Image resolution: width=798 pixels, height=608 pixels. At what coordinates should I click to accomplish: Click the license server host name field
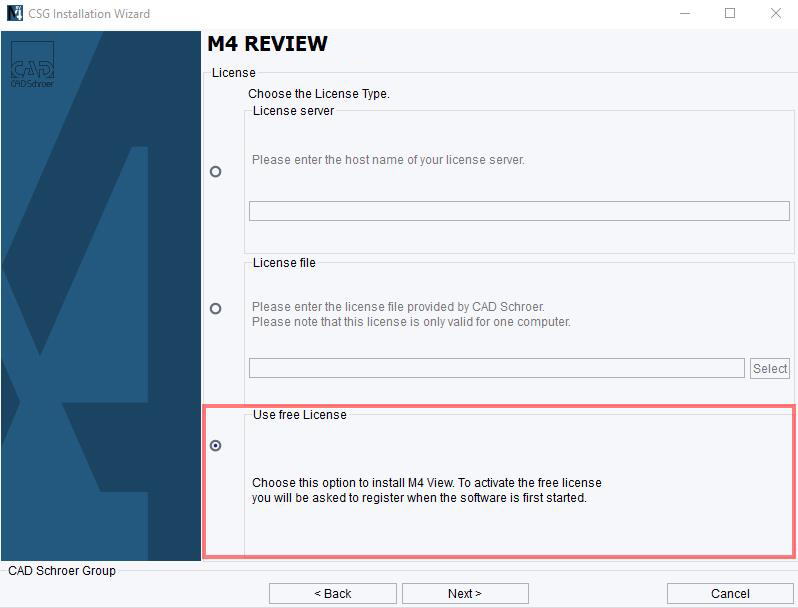[519, 211]
